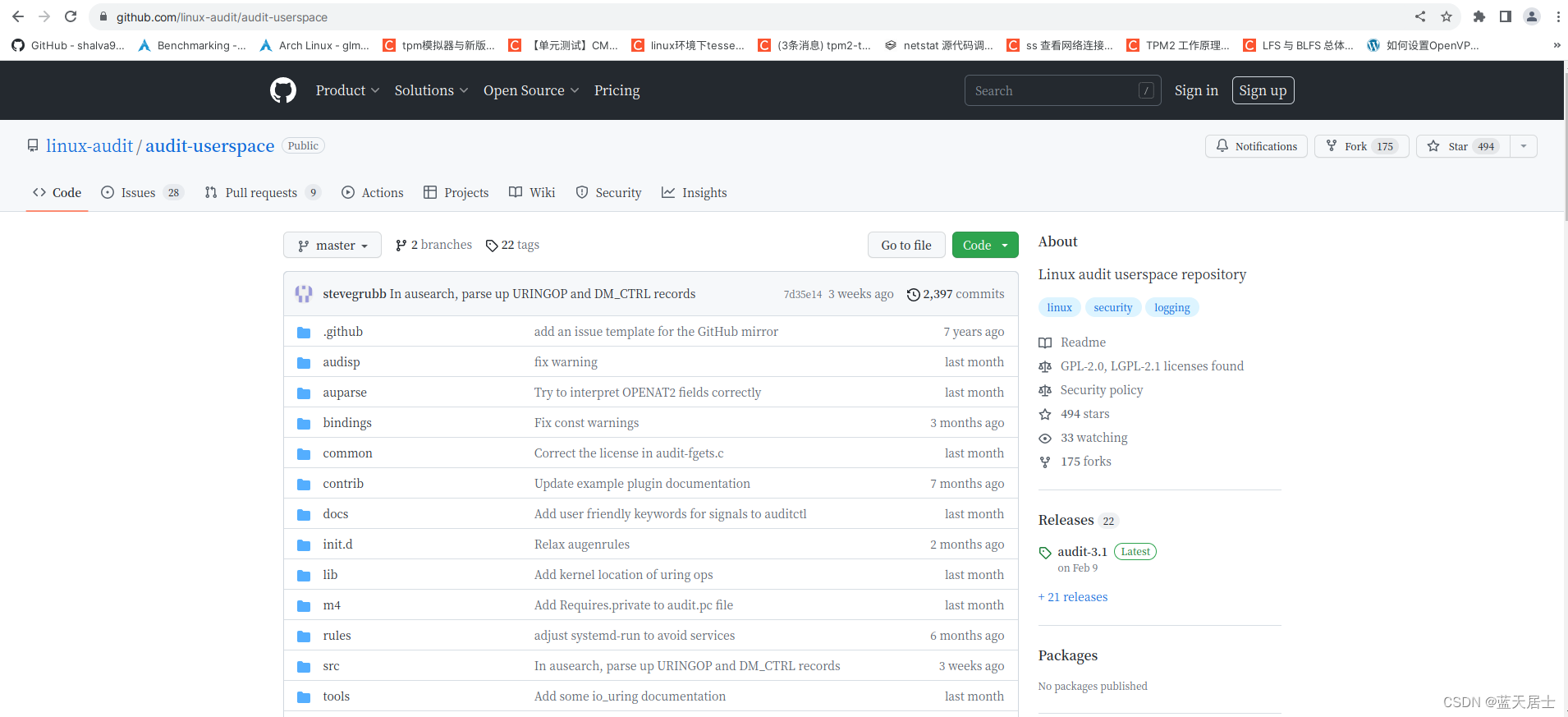Click the GitHub search field
This screenshot has width=1568, height=717.
(1062, 90)
